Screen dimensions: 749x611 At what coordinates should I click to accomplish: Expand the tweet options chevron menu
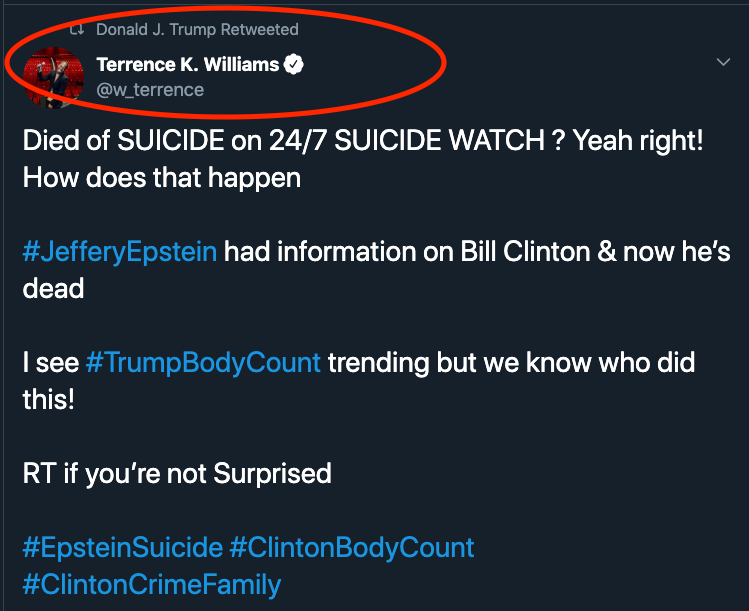click(x=725, y=63)
